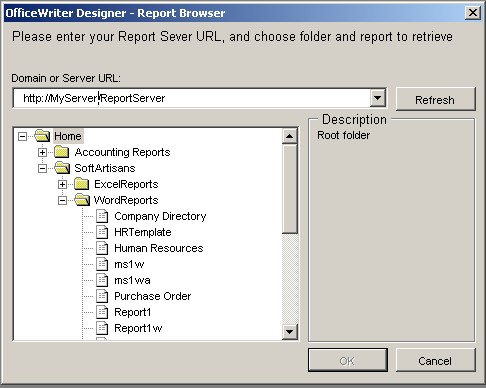486x388 pixels.
Task: Click the HRTemplate report document icon
Action: (x=102, y=232)
